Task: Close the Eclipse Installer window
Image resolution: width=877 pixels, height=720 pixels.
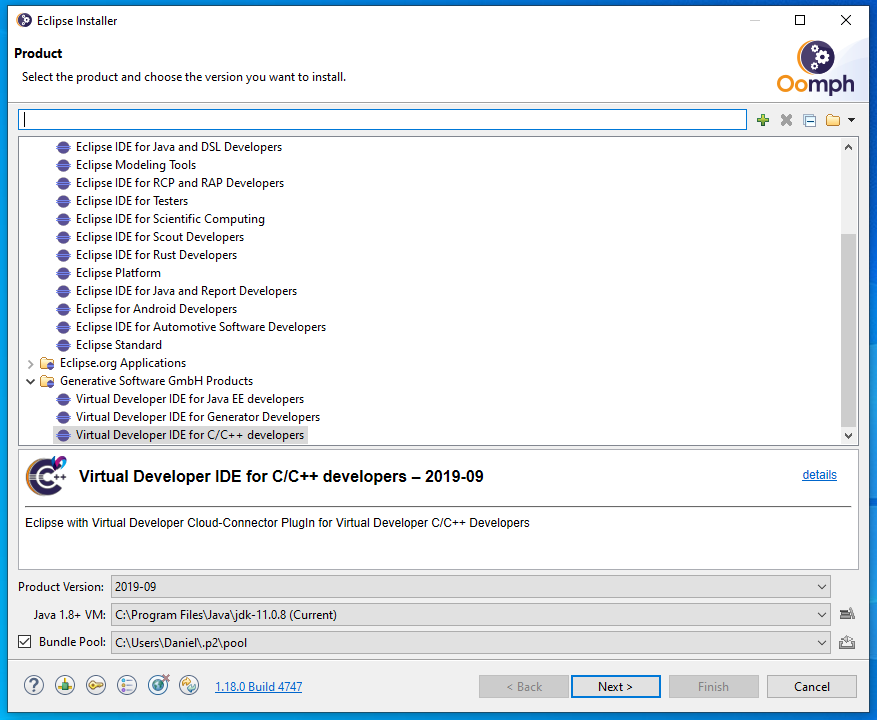Action: click(846, 21)
